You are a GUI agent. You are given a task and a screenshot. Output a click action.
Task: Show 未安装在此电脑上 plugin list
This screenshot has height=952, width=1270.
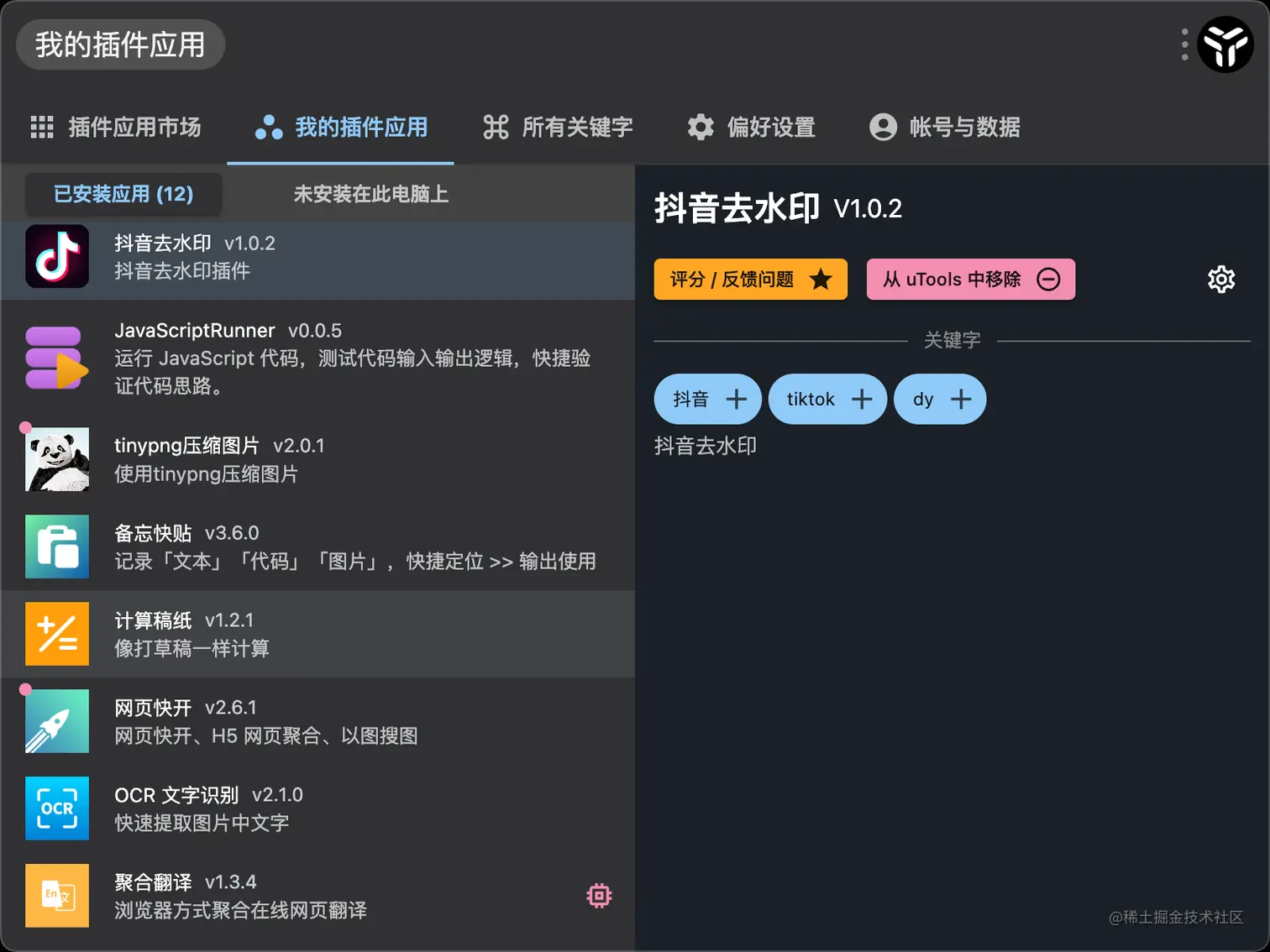click(370, 194)
